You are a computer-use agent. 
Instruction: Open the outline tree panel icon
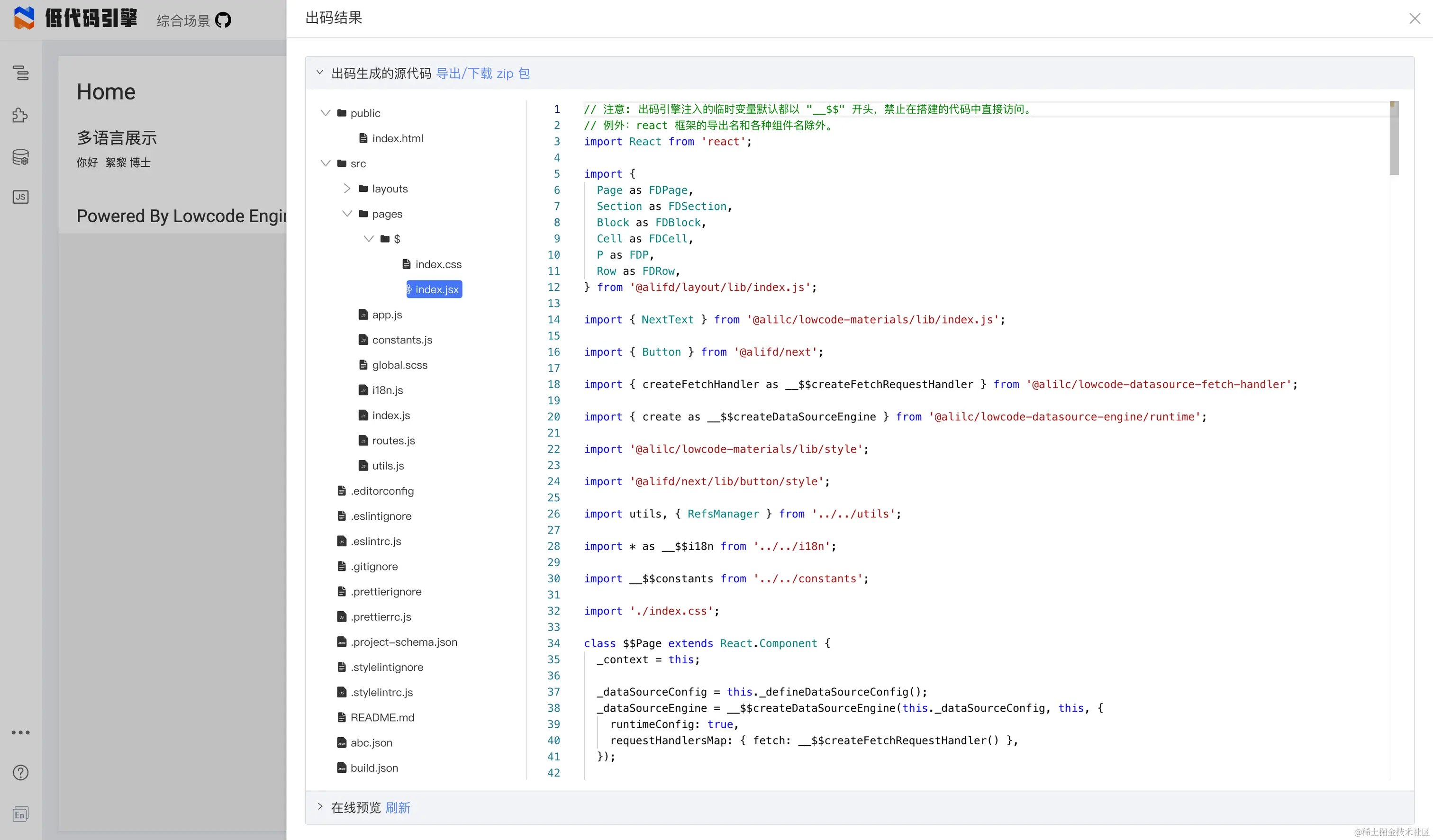coord(21,73)
